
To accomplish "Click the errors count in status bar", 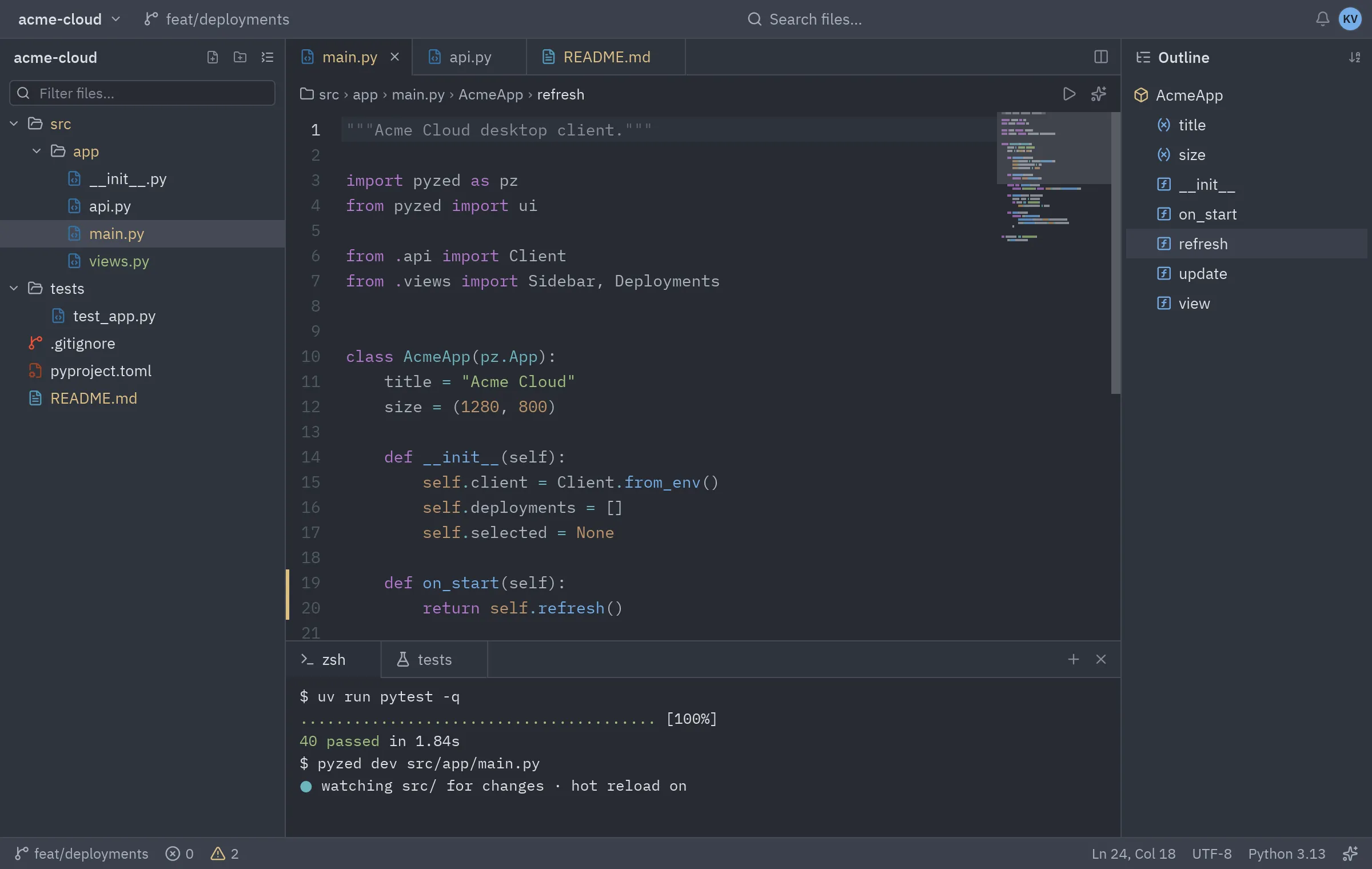I will (180, 854).
